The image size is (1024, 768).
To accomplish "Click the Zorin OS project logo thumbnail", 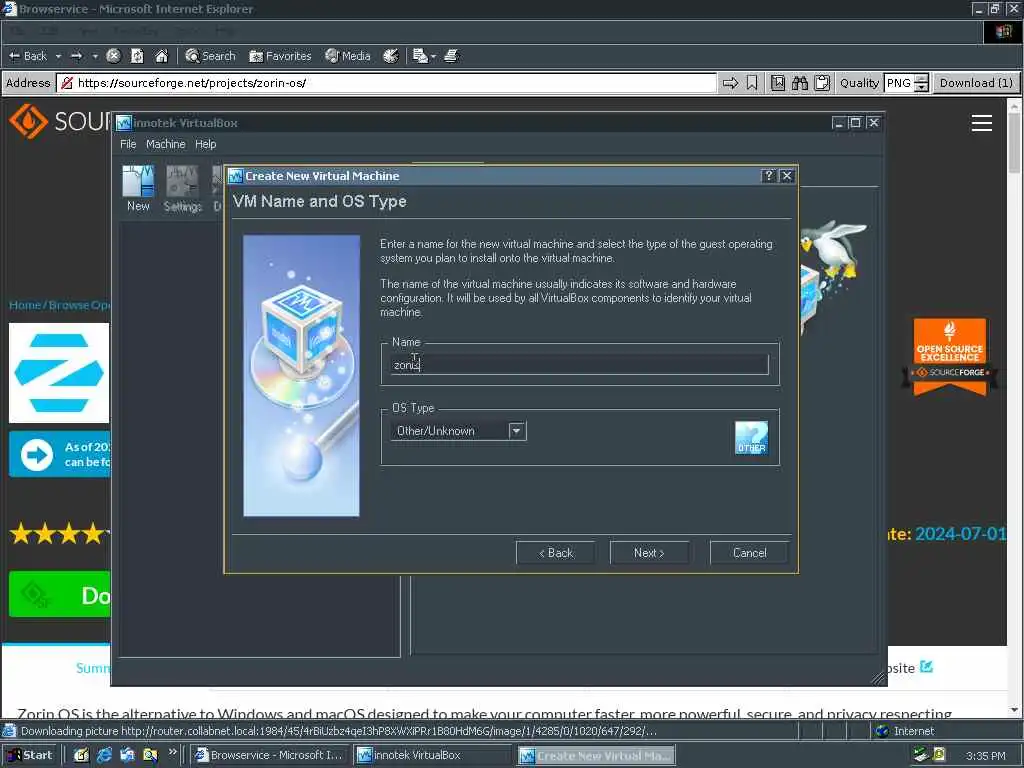I will point(59,373).
